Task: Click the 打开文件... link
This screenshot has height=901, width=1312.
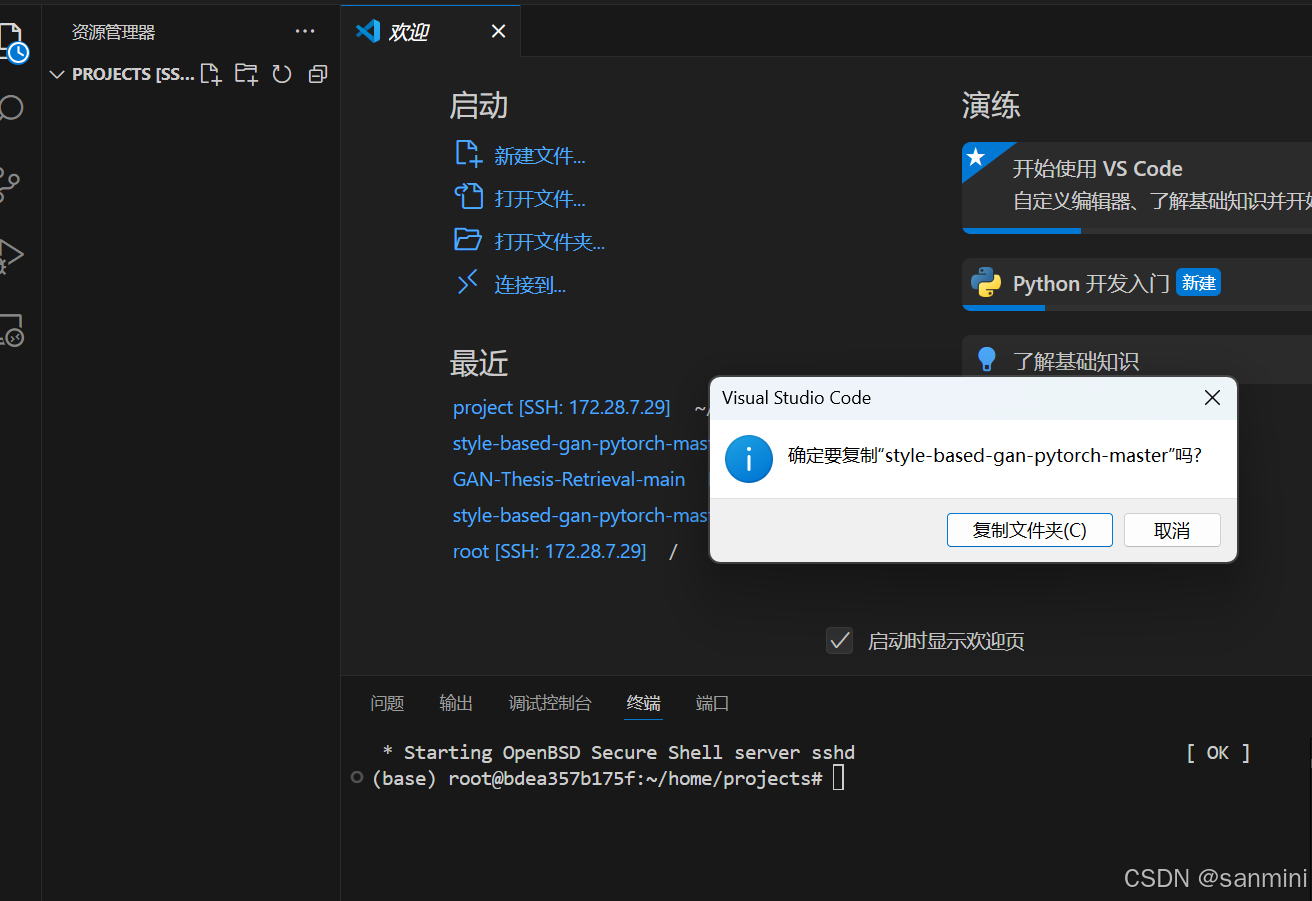Action: pyautogui.click(x=540, y=199)
